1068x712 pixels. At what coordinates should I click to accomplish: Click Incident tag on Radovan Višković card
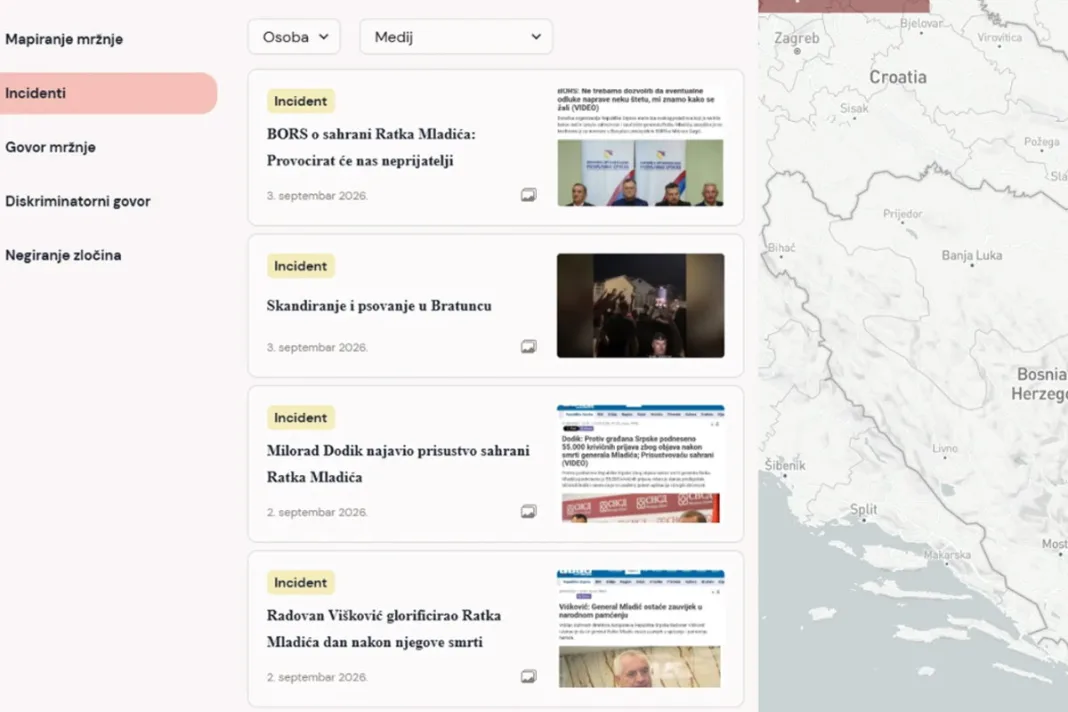click(300, 582)
